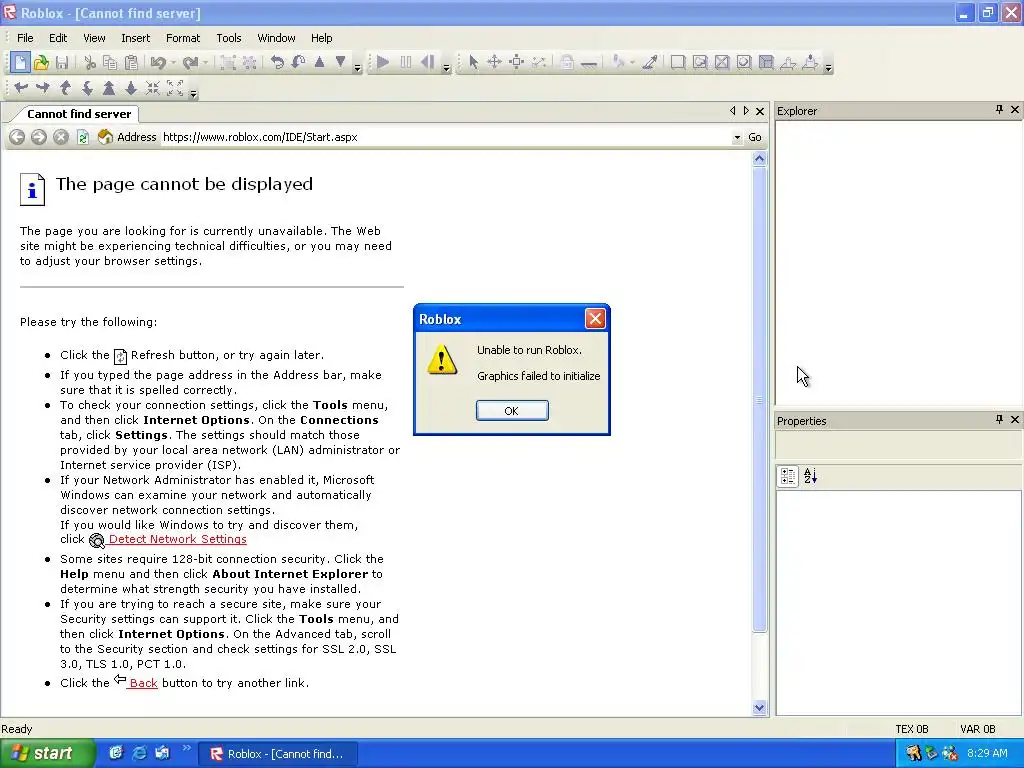Image resolution: width=1024 pixels, height=768 pixels.
Task: Select the Cannot find server tab
Action: point(78,114)
